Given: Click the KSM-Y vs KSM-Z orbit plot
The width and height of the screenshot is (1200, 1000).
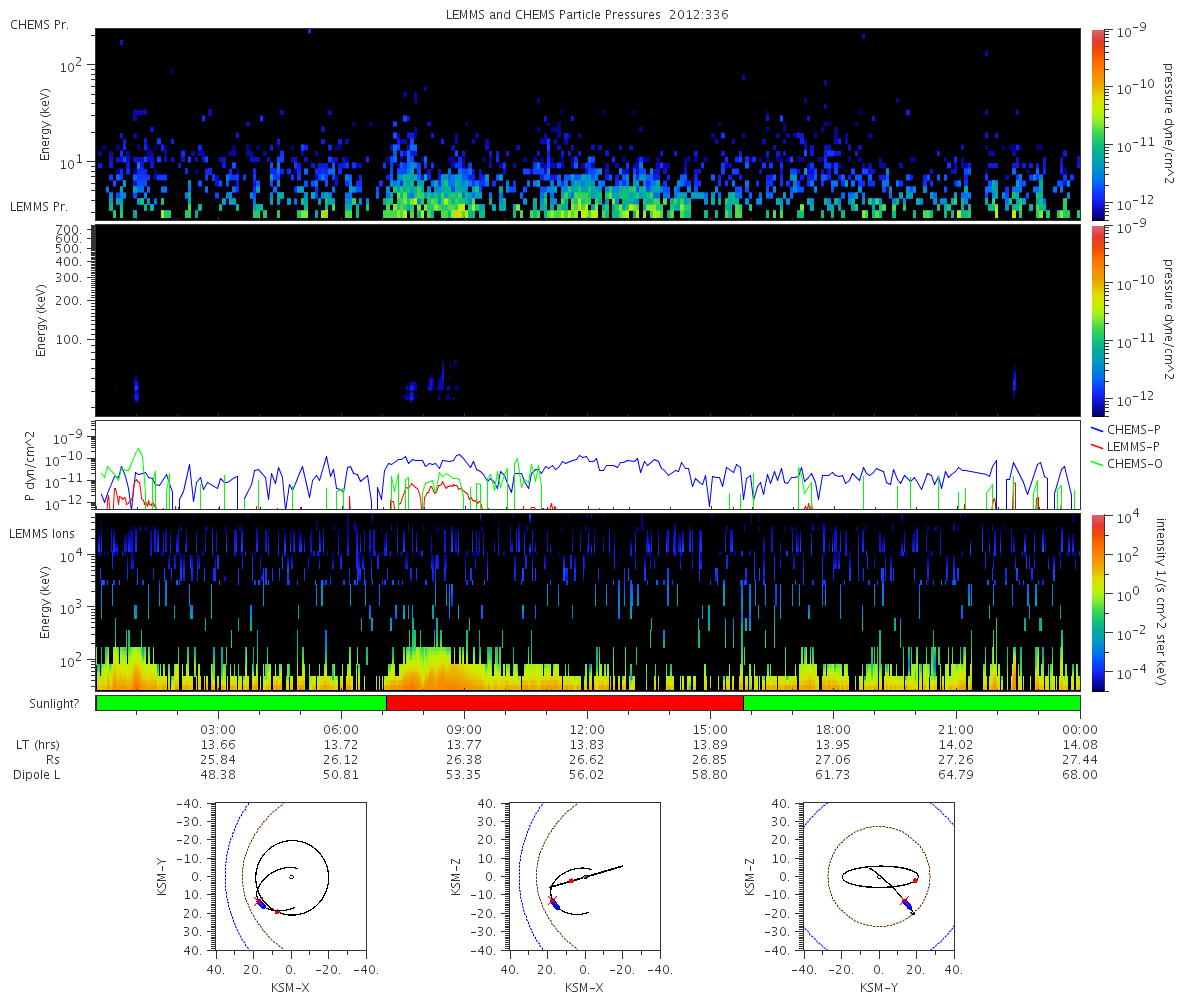Looking at the screenshot, I should point(878,875).
